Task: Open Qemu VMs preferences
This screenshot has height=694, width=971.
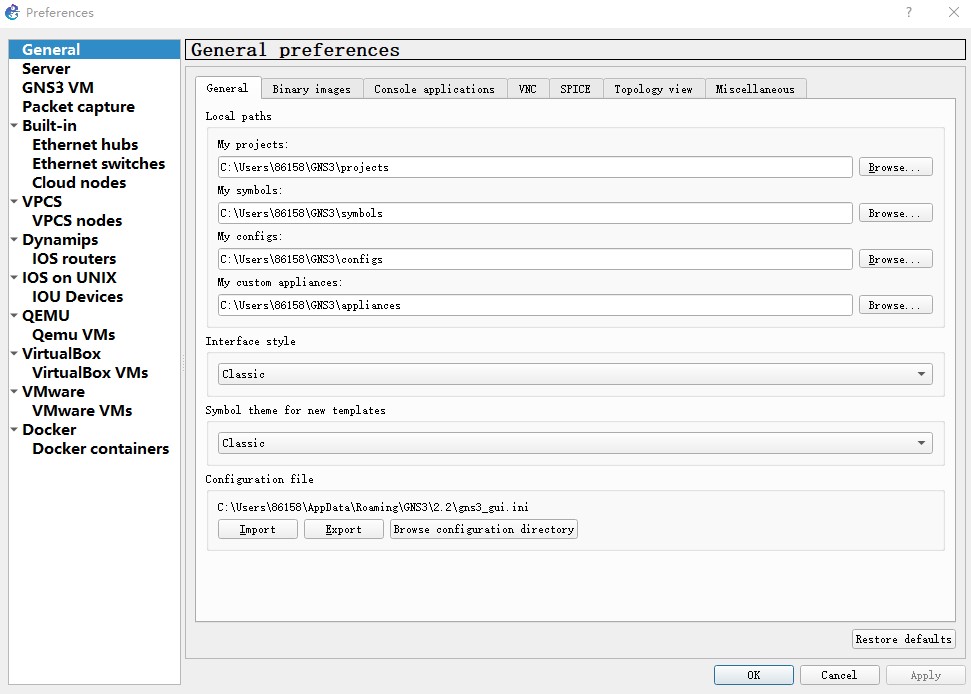Action: [74, 335]
